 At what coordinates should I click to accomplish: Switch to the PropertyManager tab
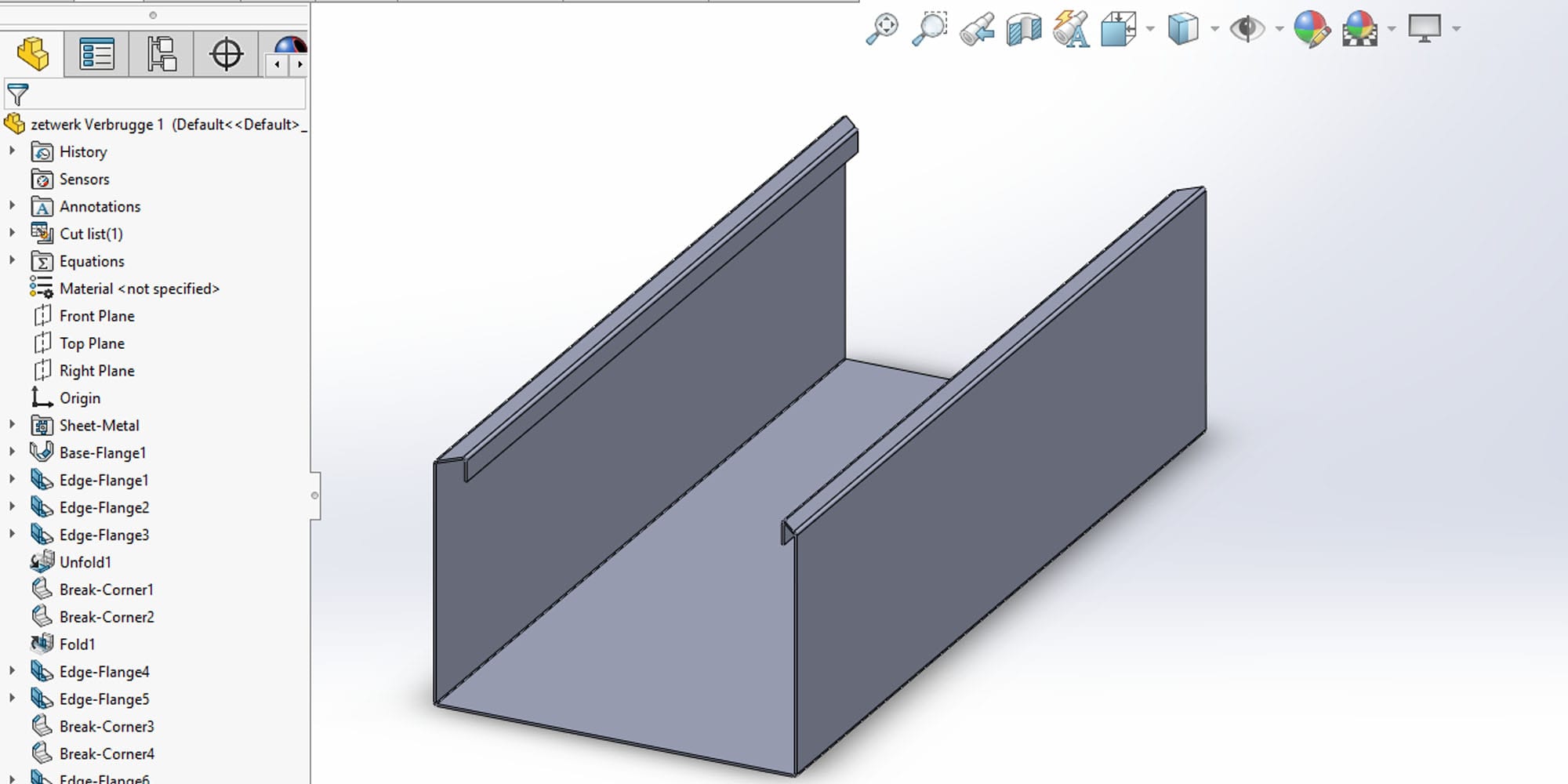(x=96, y=54)
